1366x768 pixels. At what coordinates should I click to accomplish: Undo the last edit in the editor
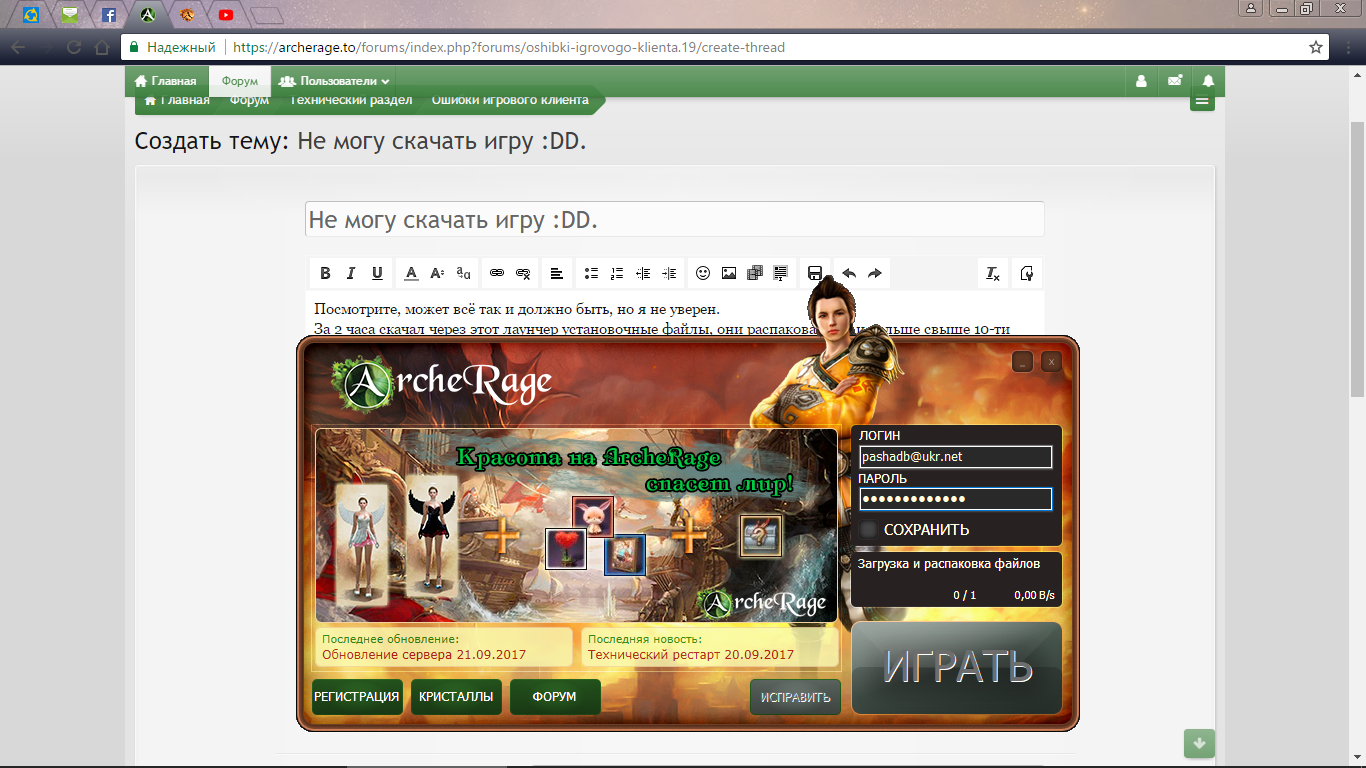(x=849, y=273)
